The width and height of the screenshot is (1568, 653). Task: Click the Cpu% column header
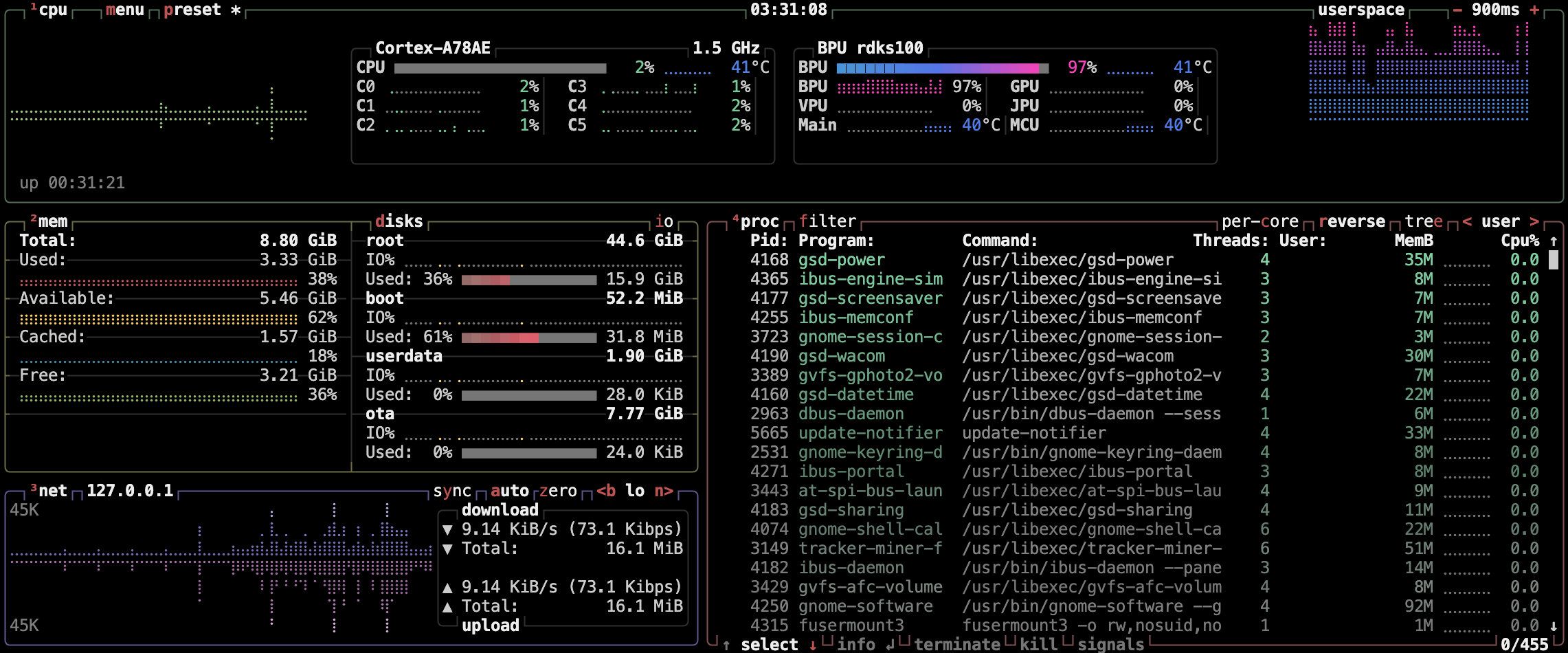(1520, 241)
